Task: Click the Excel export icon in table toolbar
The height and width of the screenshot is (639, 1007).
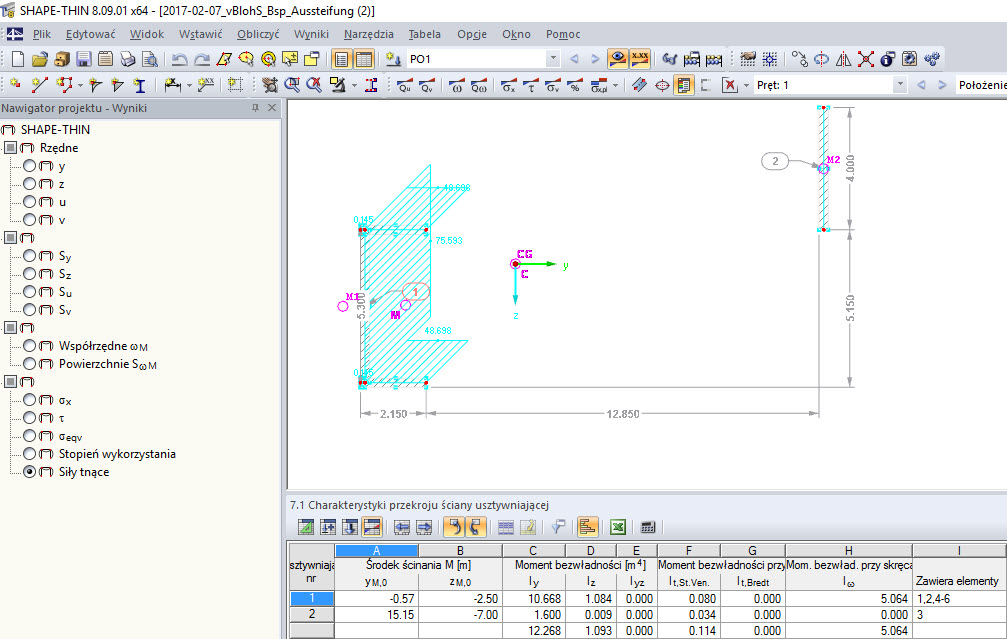Action: tap(618, 527)
